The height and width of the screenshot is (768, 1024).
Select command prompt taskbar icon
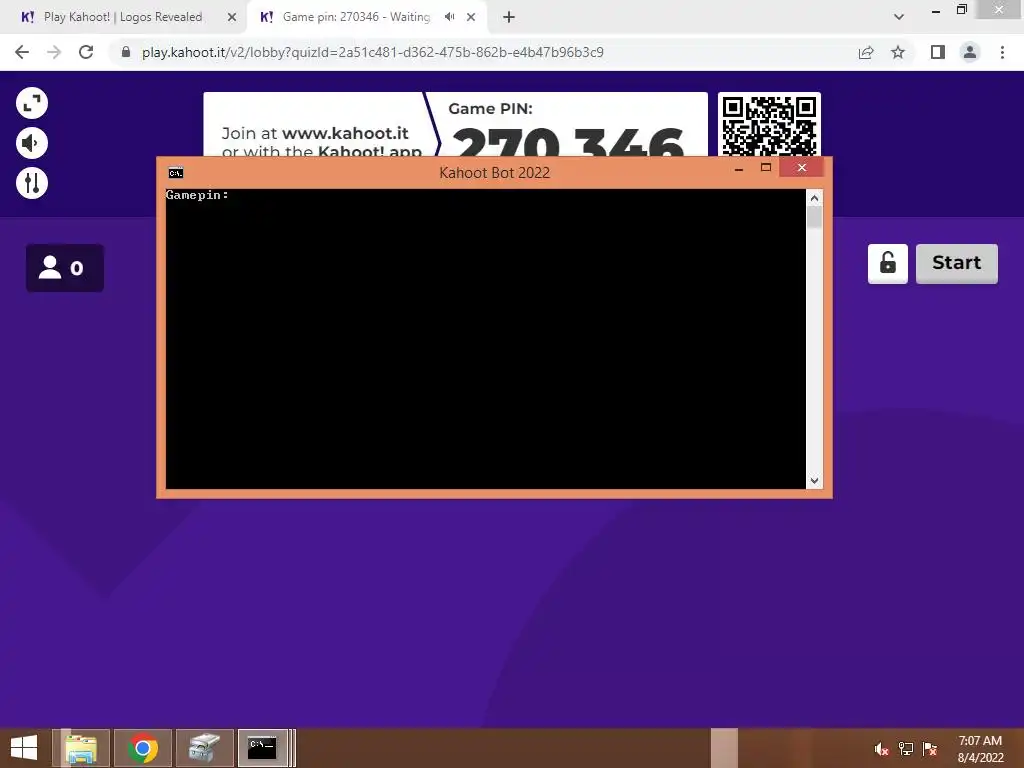[263, 748]
